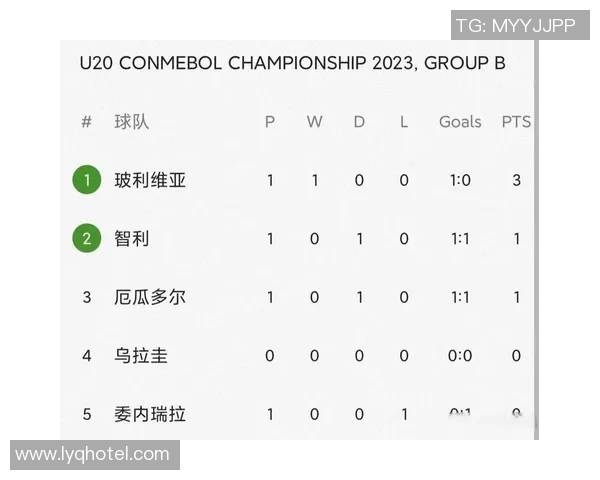Click the L losses column header

(404, 122)
